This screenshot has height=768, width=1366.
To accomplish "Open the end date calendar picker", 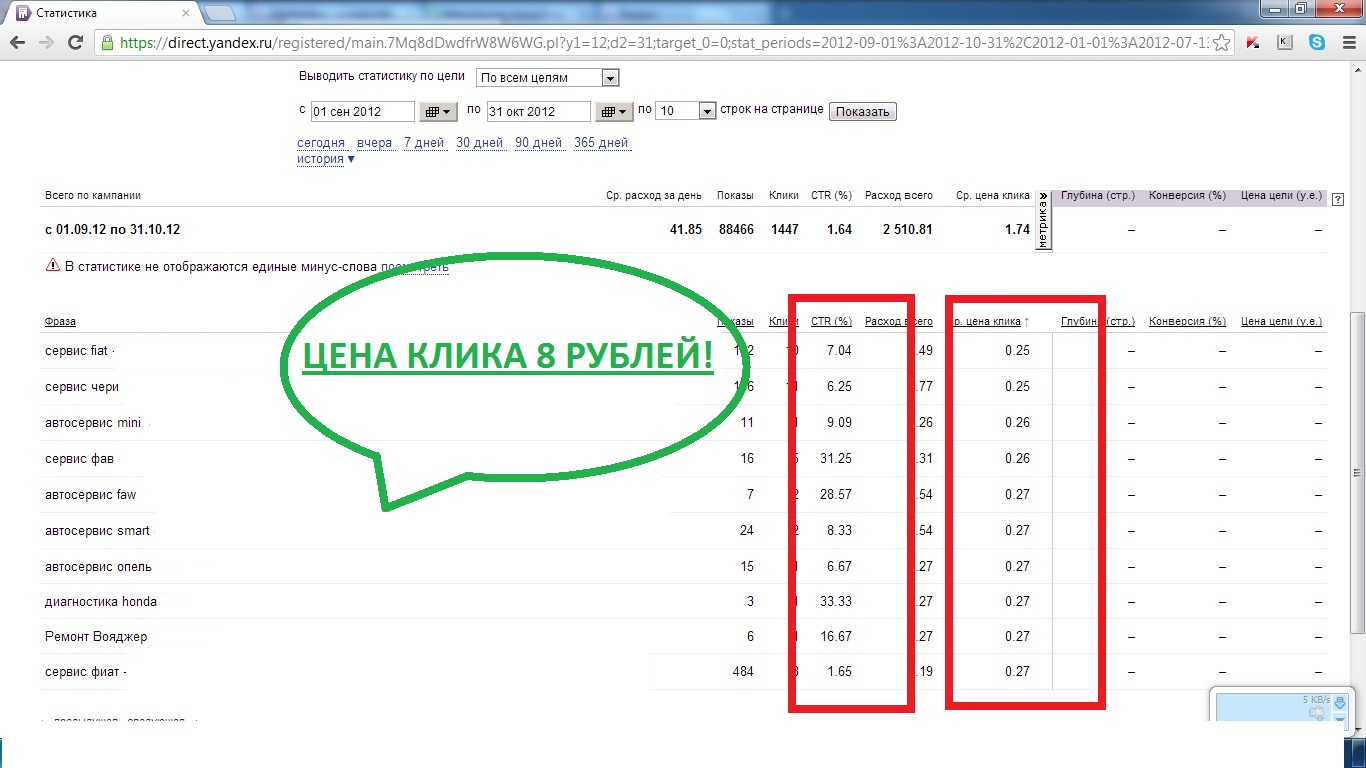I will coord(615,111).
